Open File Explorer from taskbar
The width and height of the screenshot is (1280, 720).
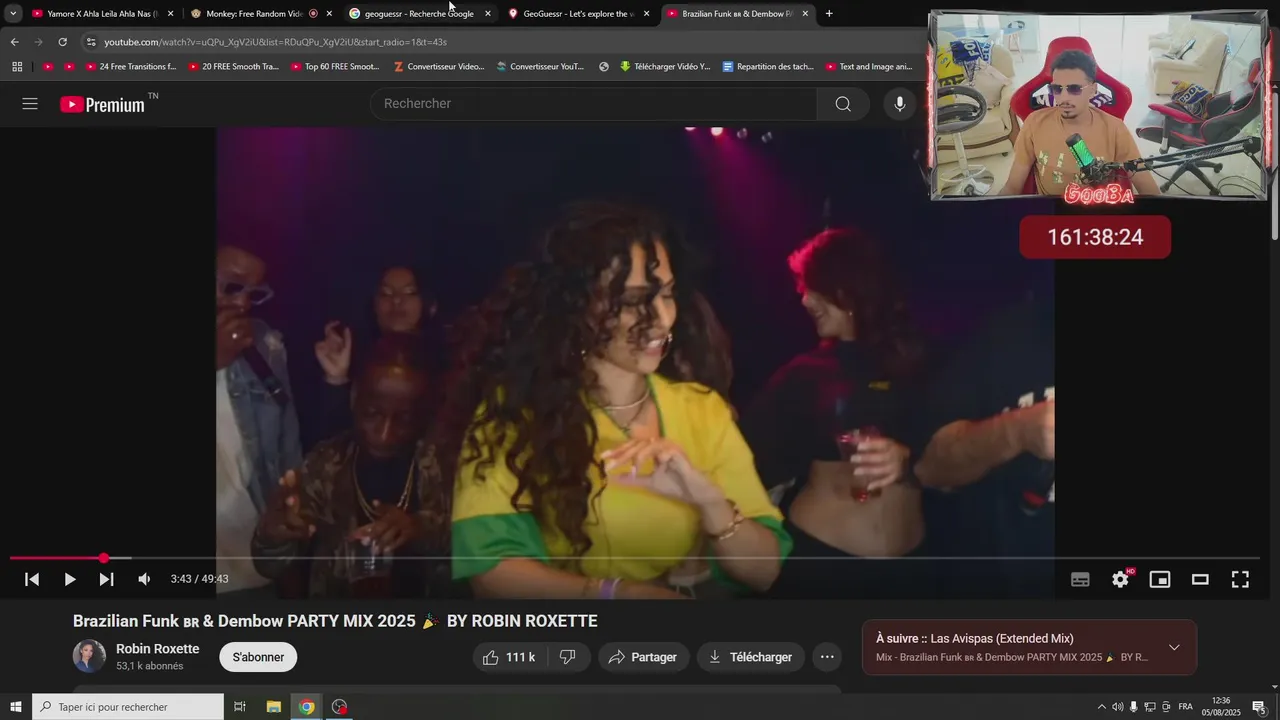pyautogui.click(x=273, y=707)
